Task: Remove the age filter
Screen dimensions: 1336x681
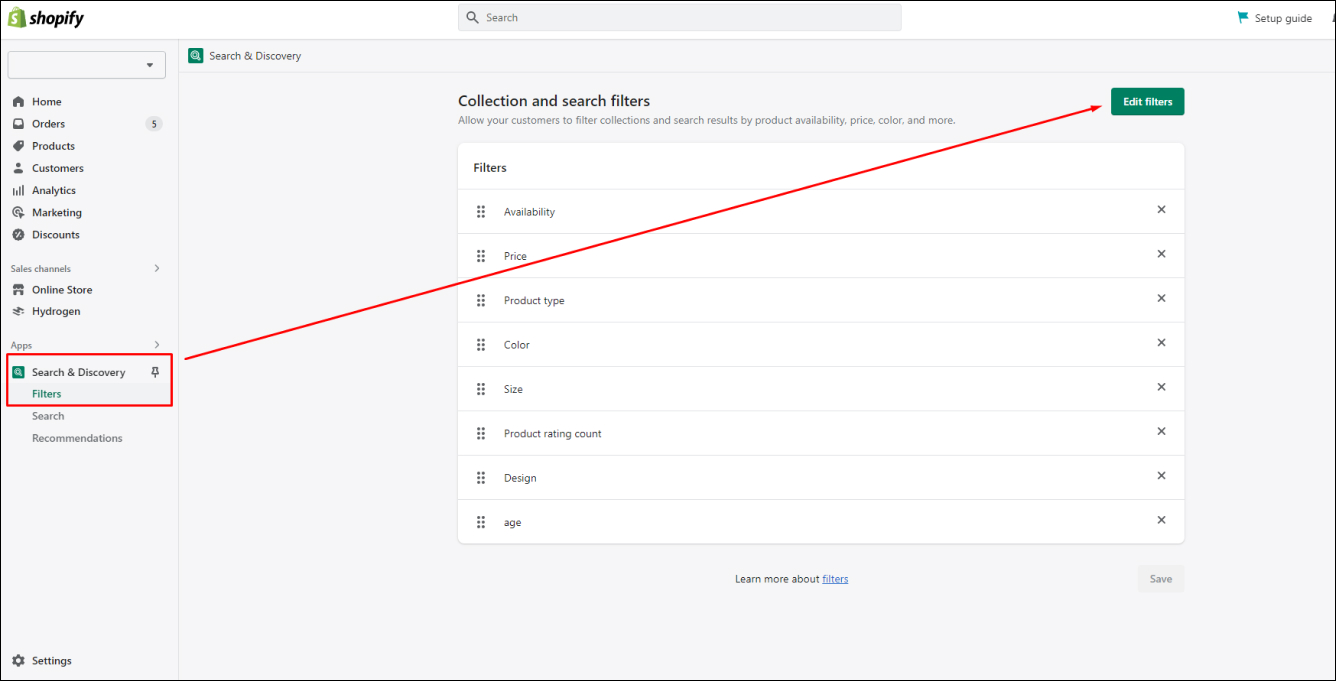Action: click(1161, 520)
